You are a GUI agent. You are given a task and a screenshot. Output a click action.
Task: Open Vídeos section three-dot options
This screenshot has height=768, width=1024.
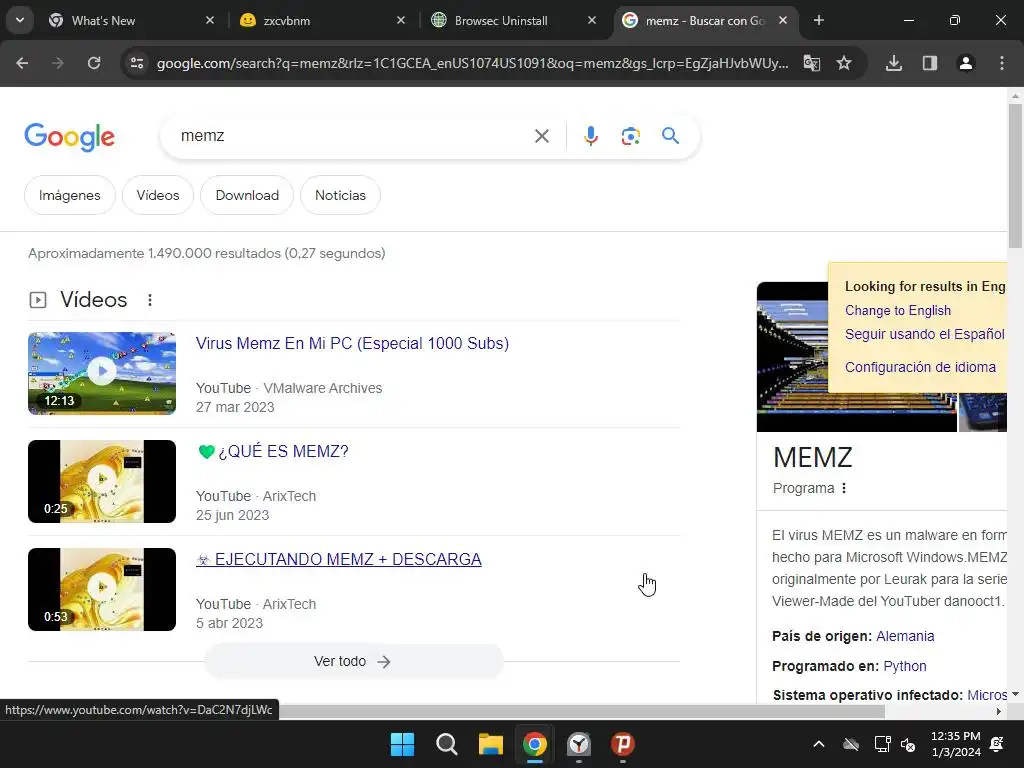pos(150,300)
